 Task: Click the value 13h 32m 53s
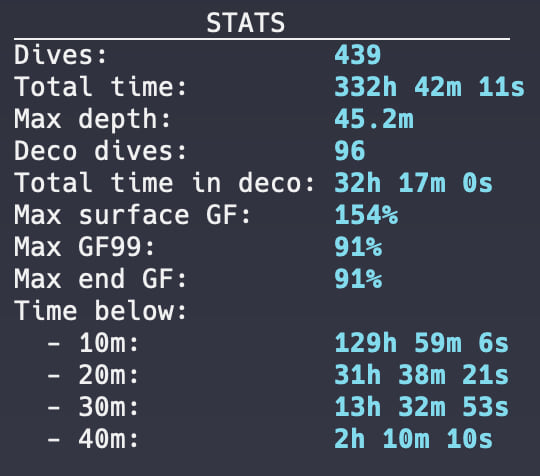point(422,406)
